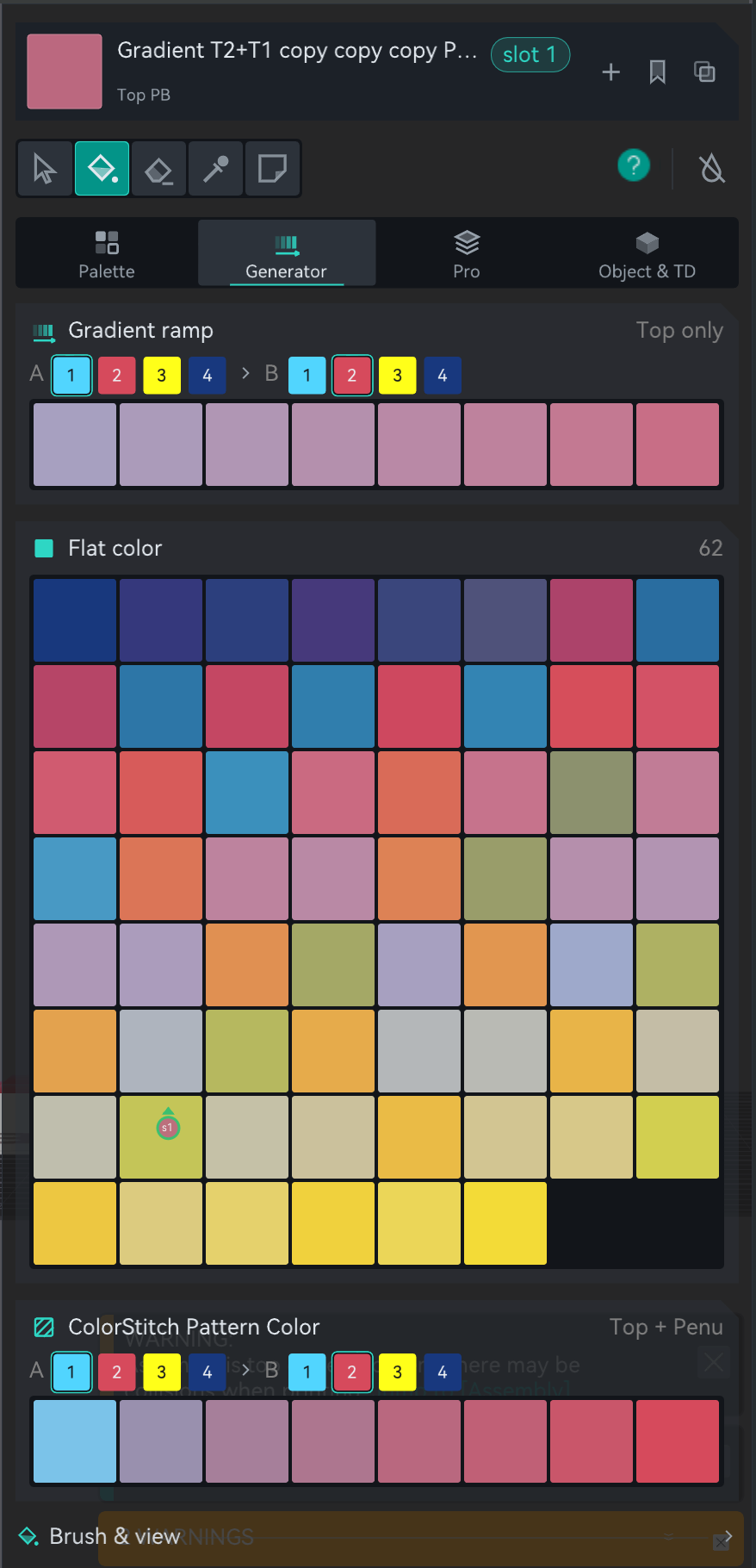Viewport: 756px width, 1568px height.
Task: Expand the Brush & view section
Action: click(376, 1537)
